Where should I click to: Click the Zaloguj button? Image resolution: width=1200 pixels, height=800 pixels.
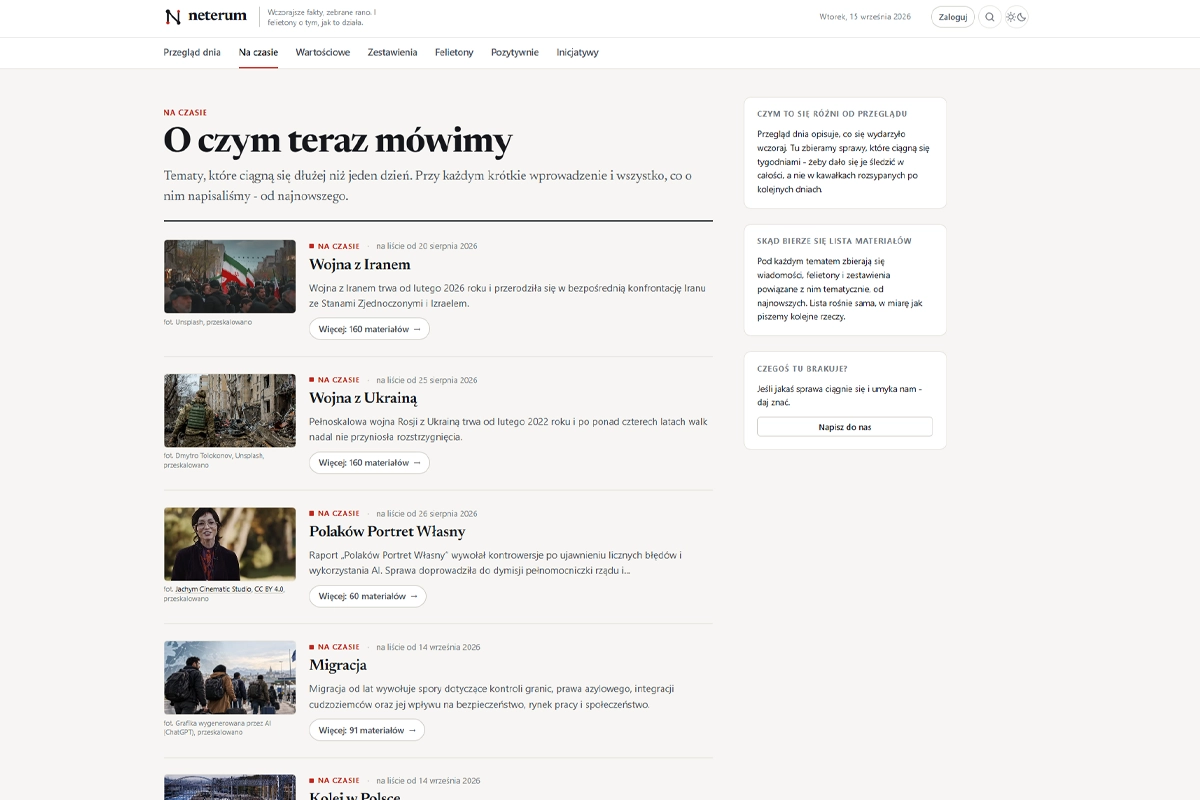tap(953, 17)
